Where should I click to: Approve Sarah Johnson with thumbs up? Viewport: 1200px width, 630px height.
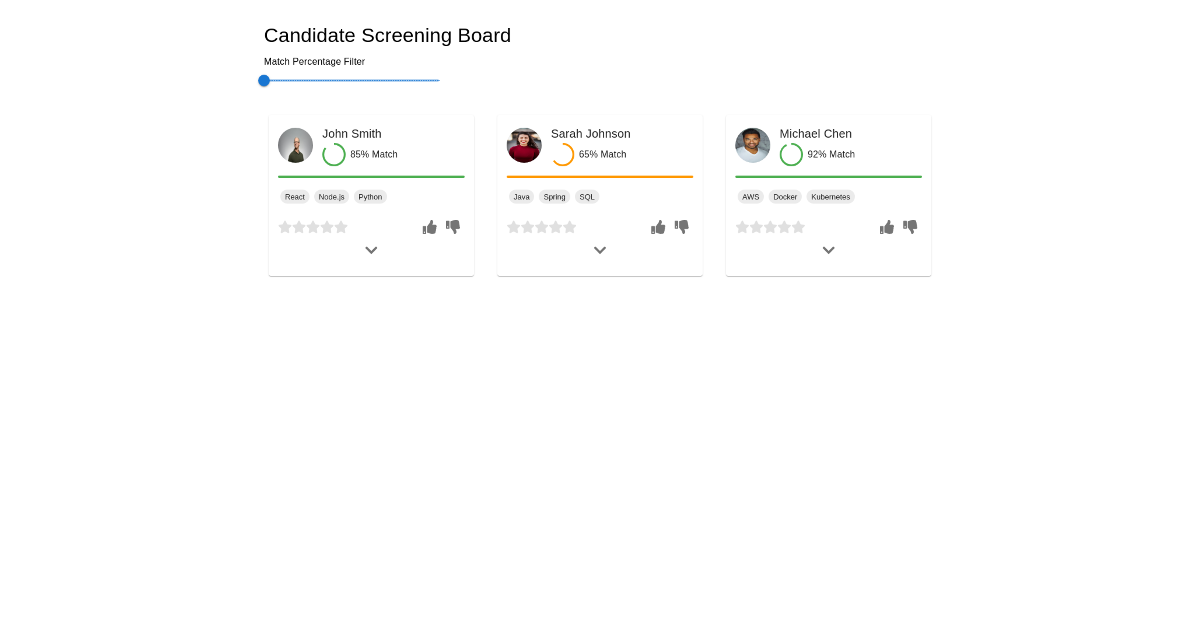(x=658, y=227)
